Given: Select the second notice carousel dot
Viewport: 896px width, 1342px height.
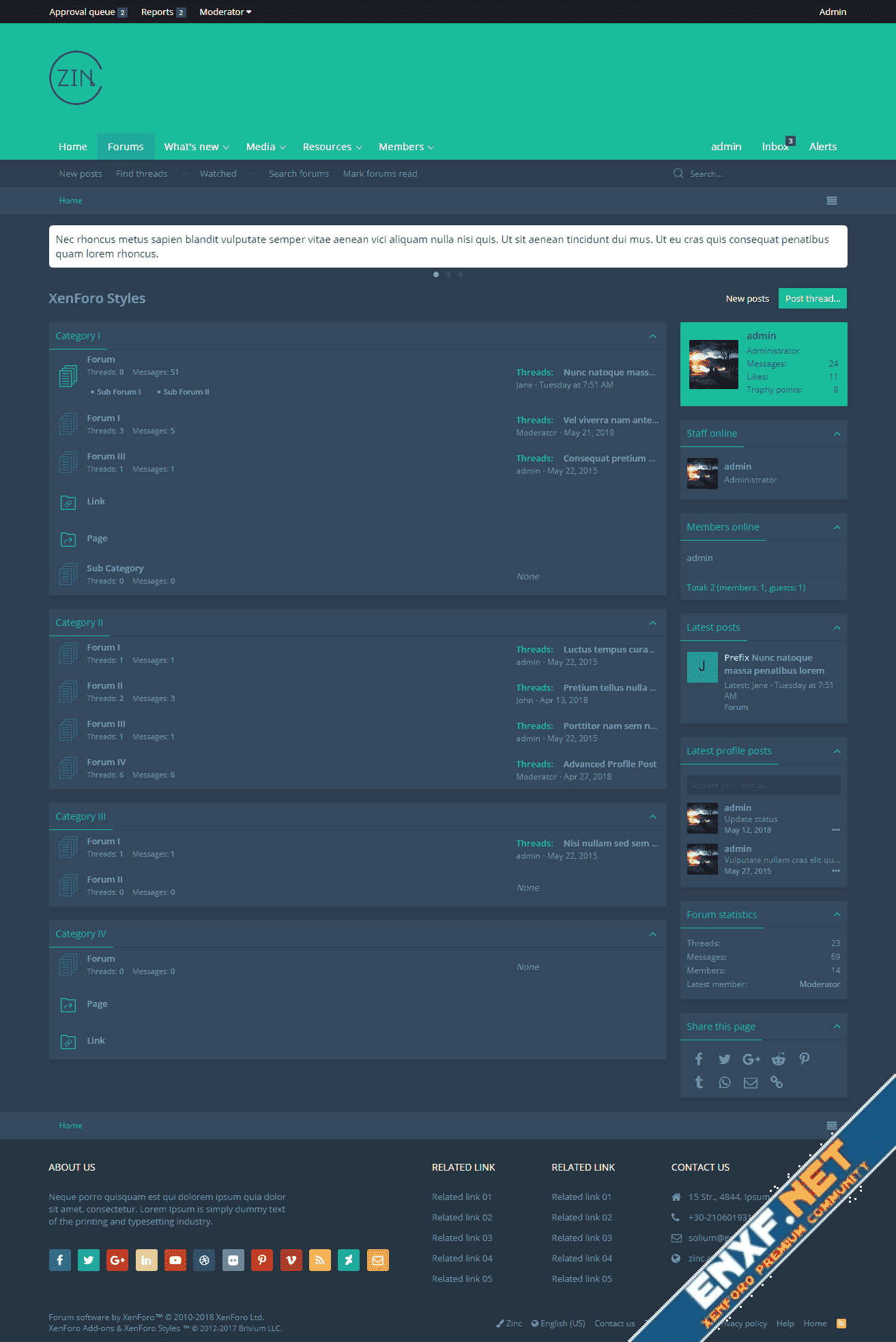Looking at the screenshot, I should 448,274.
